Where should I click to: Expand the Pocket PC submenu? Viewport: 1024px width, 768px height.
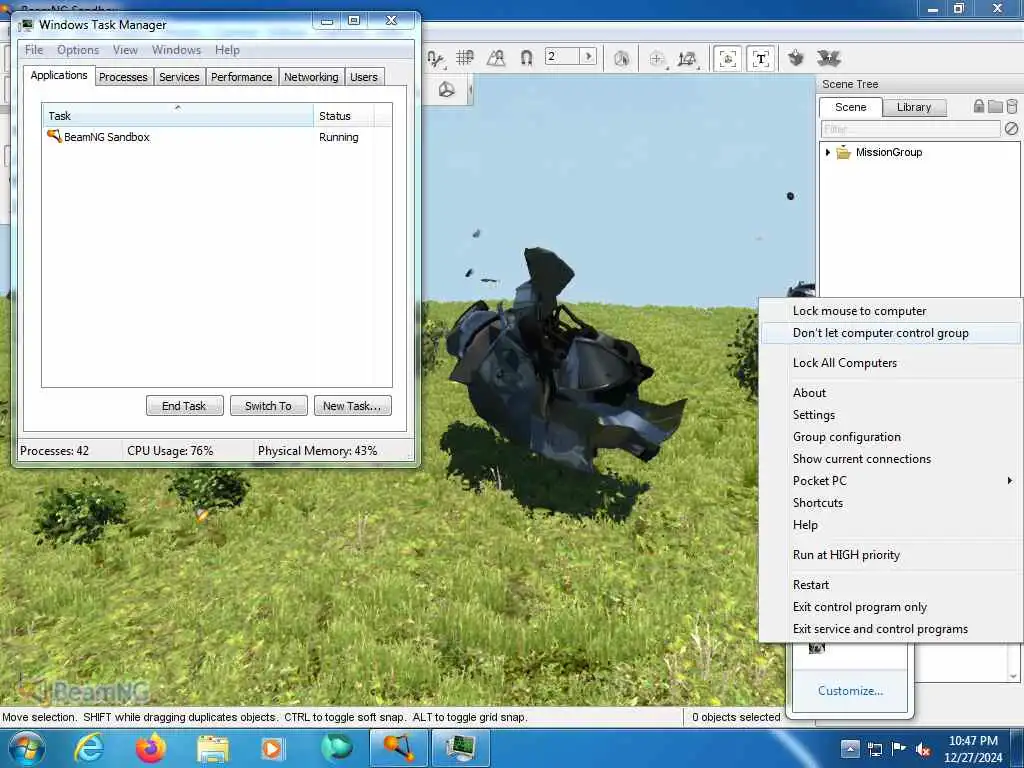click(x=891, y=481)
